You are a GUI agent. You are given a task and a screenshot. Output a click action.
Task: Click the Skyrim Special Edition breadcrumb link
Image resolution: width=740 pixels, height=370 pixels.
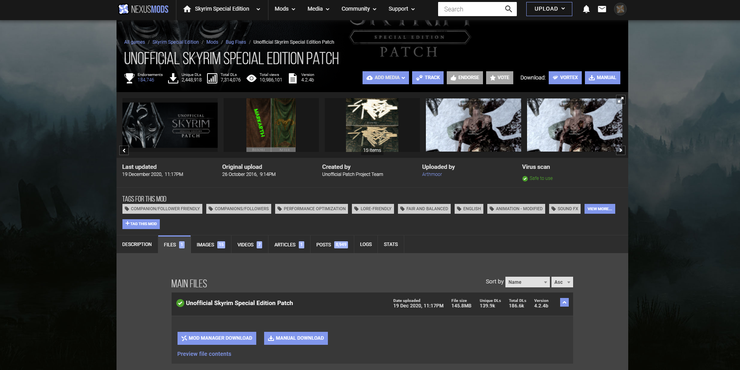[176, 42]
